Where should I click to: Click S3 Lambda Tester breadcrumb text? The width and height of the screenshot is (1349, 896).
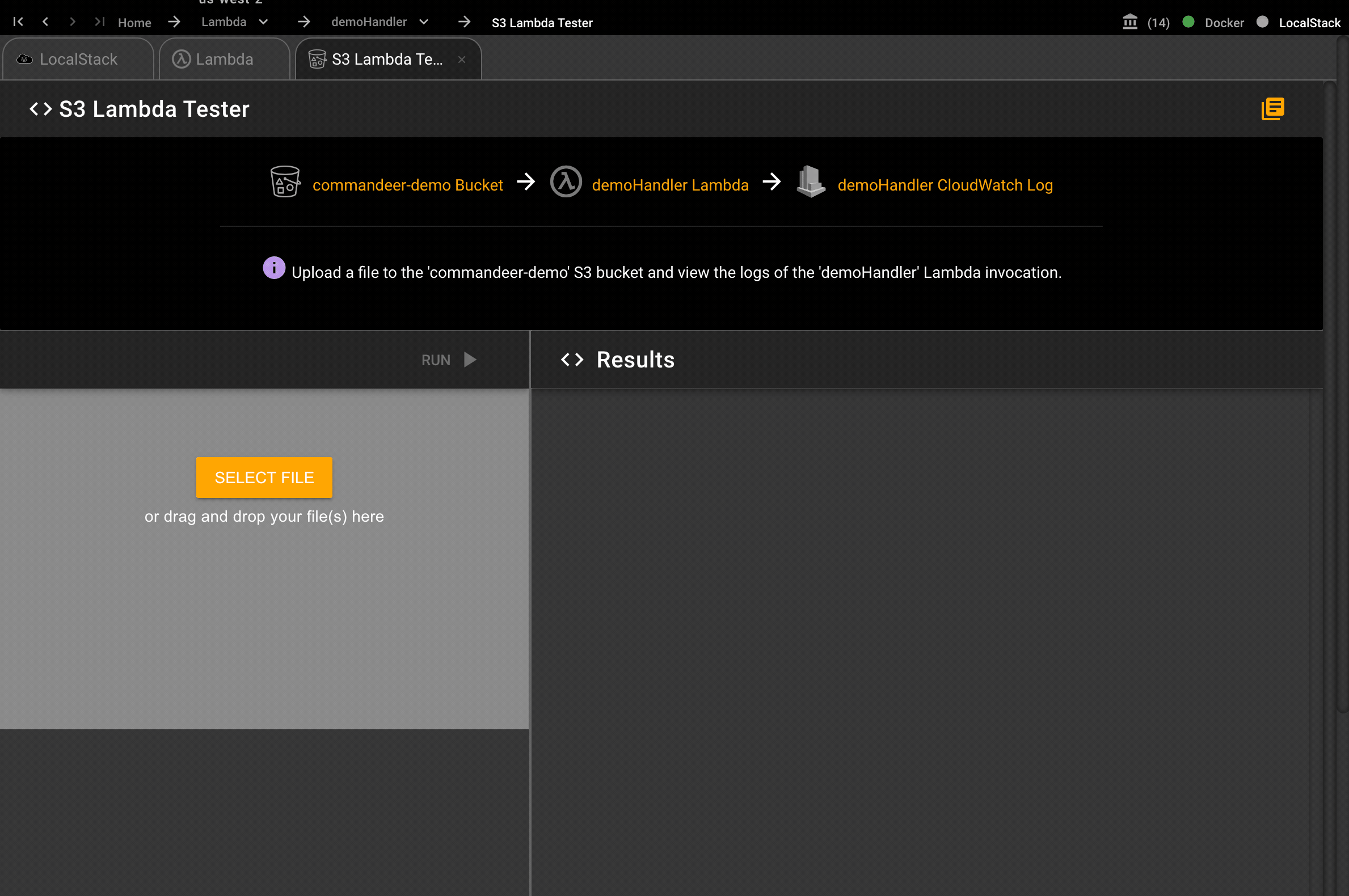pyautogui.click(x=542, y=23)
